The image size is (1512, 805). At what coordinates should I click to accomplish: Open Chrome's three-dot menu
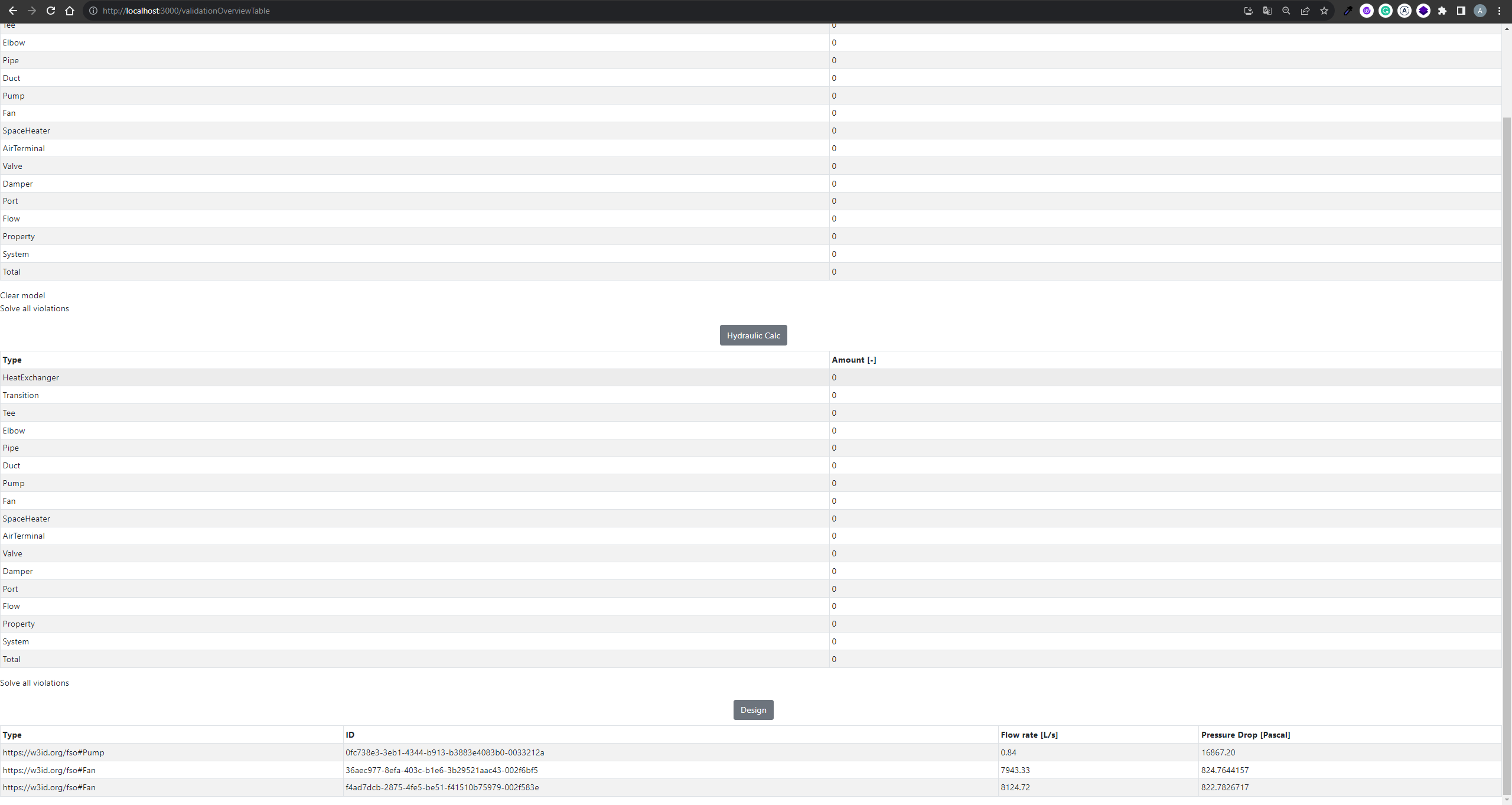(x=1499, y=11)
